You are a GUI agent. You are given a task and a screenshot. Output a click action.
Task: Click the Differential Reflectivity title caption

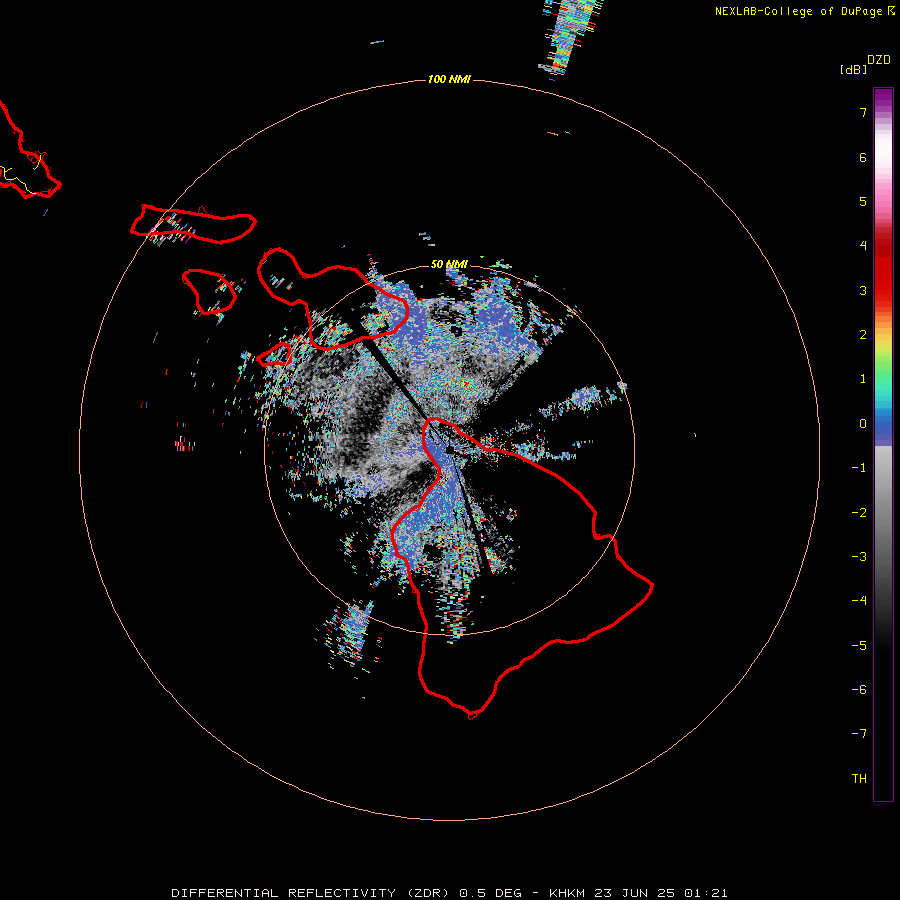(449, 893)
